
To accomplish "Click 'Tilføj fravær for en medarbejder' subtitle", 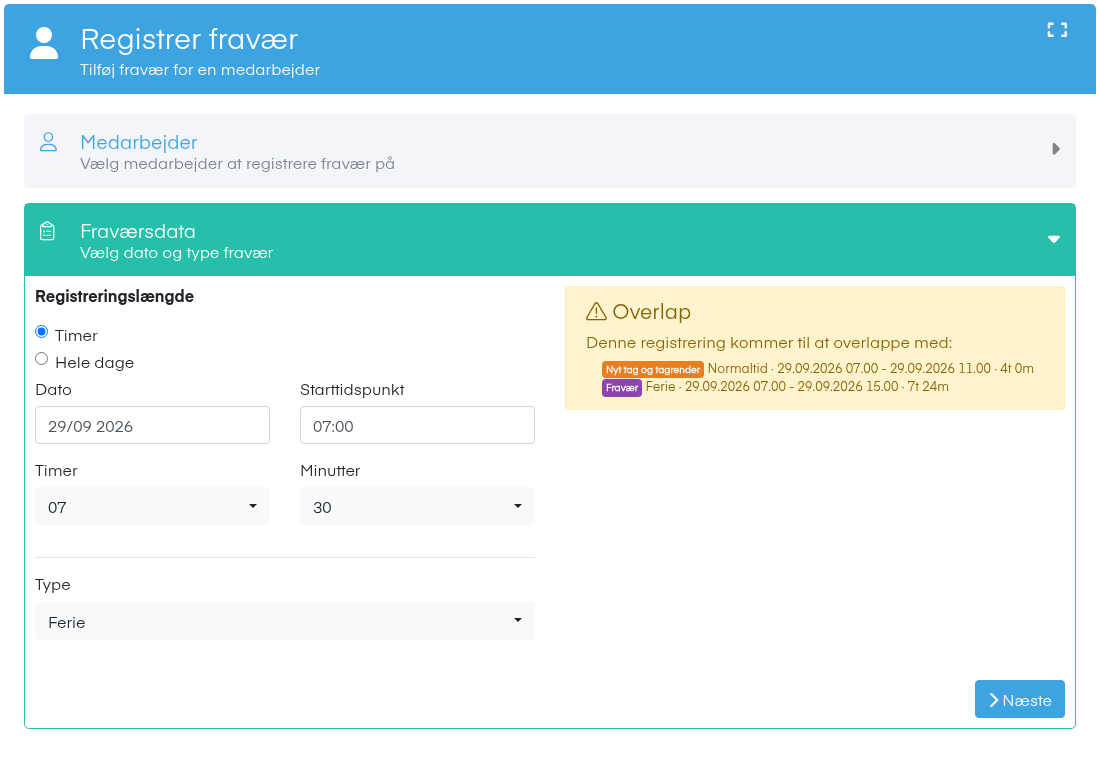I will [200, 70].
